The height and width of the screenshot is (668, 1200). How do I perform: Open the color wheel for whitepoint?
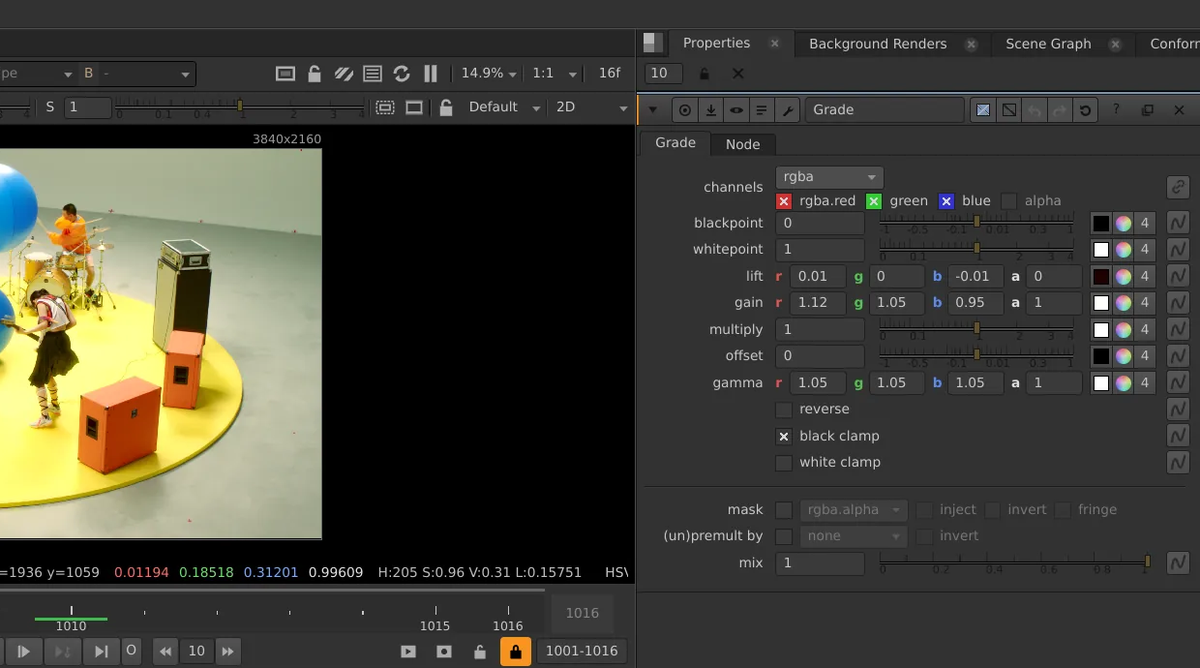click(1124, 249)
